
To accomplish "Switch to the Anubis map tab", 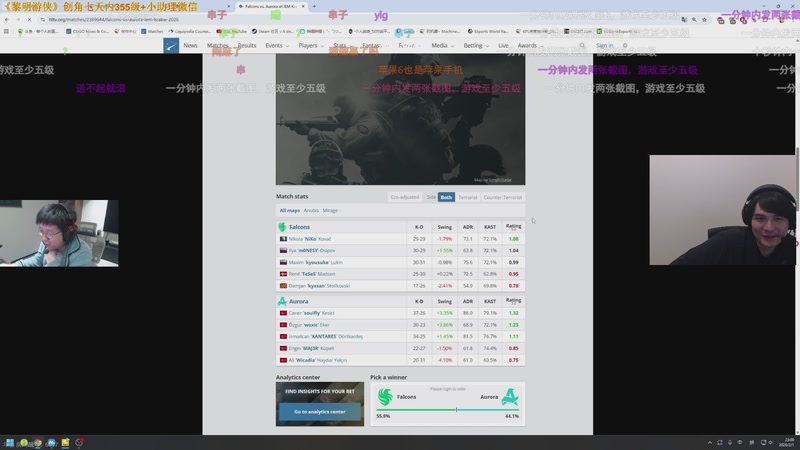I will click(x=311, y=210).
